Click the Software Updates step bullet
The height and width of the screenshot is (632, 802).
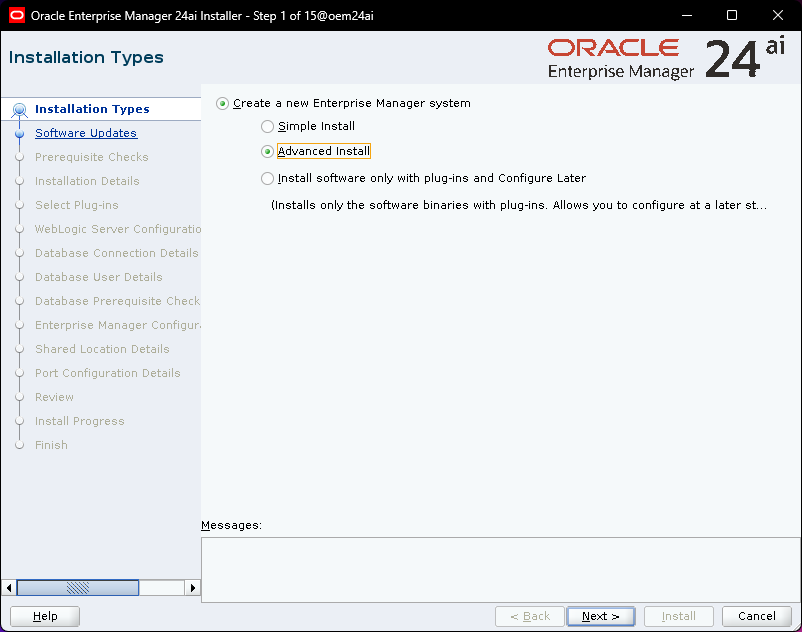[19, 133]
